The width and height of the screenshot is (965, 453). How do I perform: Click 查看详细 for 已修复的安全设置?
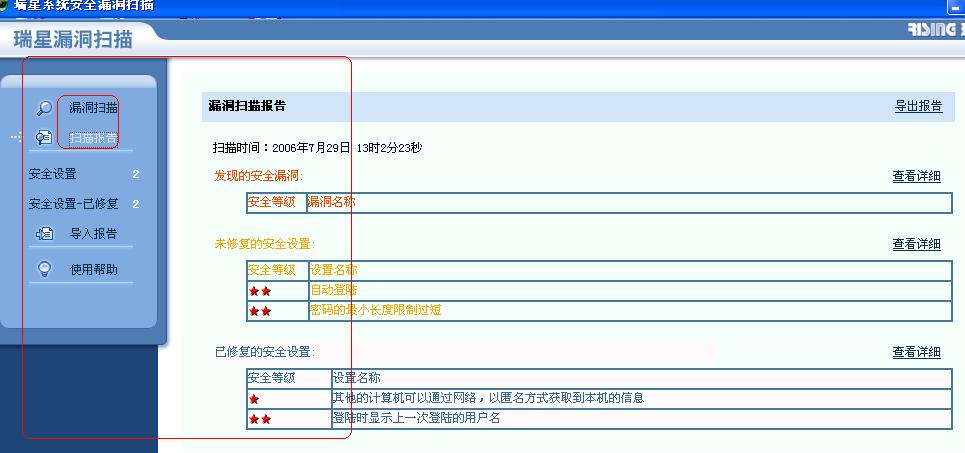[916, 352]
